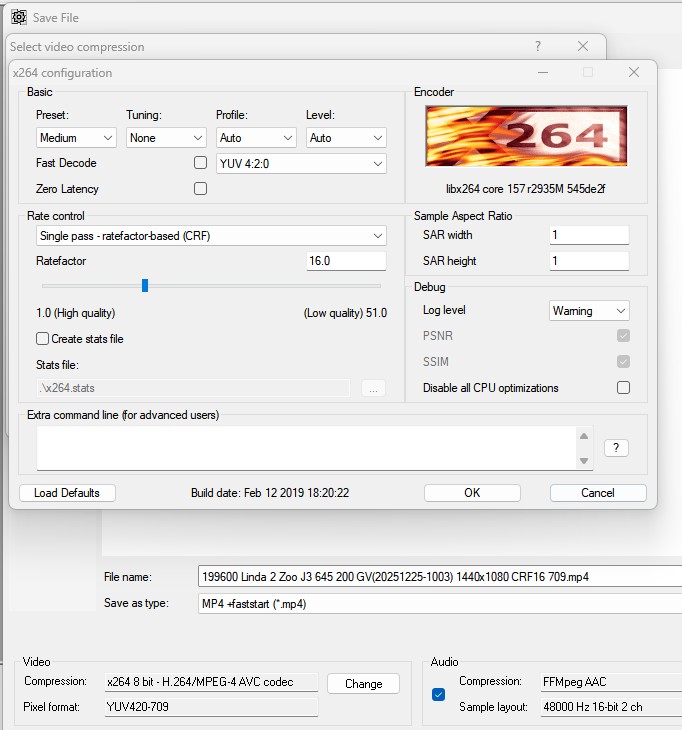Close the Select video compression window
Image resolution: width=682 pixels, height=730 pixels.
point(583,46)
